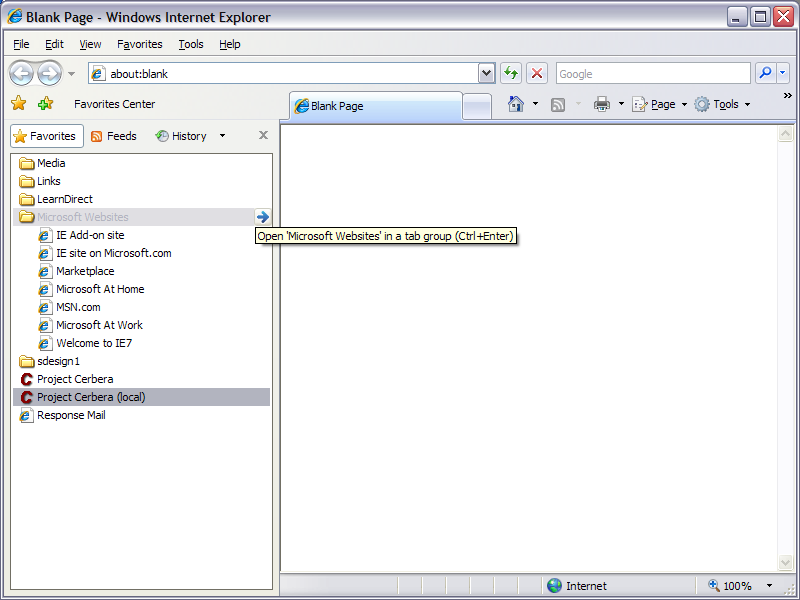Click the red Stop loading icon
This screenshot has height=600, width=800.
click(537, 73)
